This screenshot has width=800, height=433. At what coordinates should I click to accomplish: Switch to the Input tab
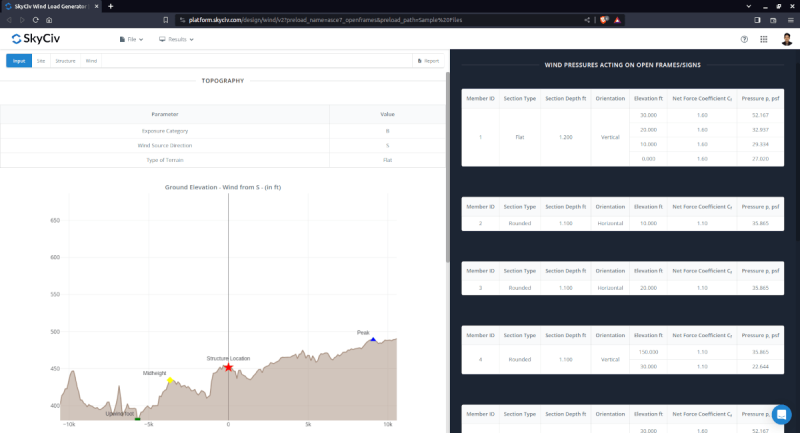click(19, 61)
